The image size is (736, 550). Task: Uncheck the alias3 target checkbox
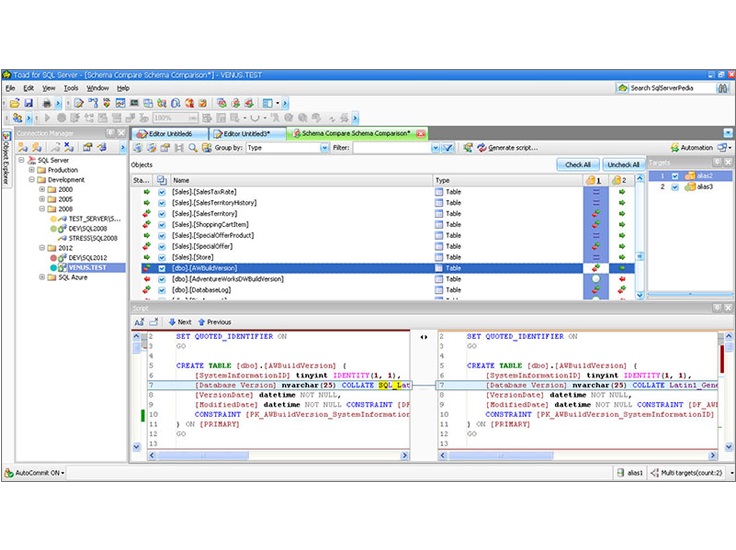[x=675, y=187]
